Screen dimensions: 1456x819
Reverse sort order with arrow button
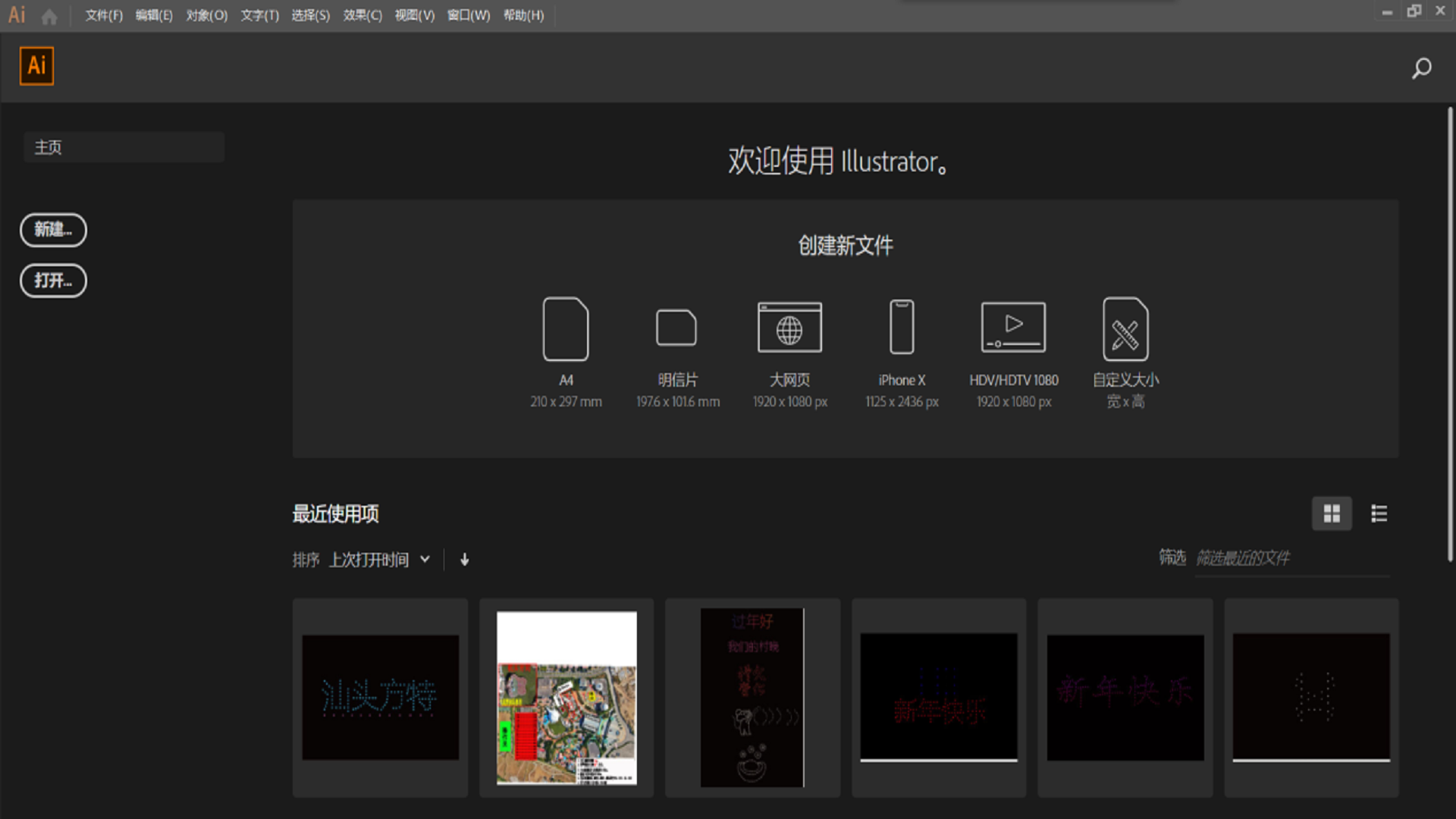465,560
